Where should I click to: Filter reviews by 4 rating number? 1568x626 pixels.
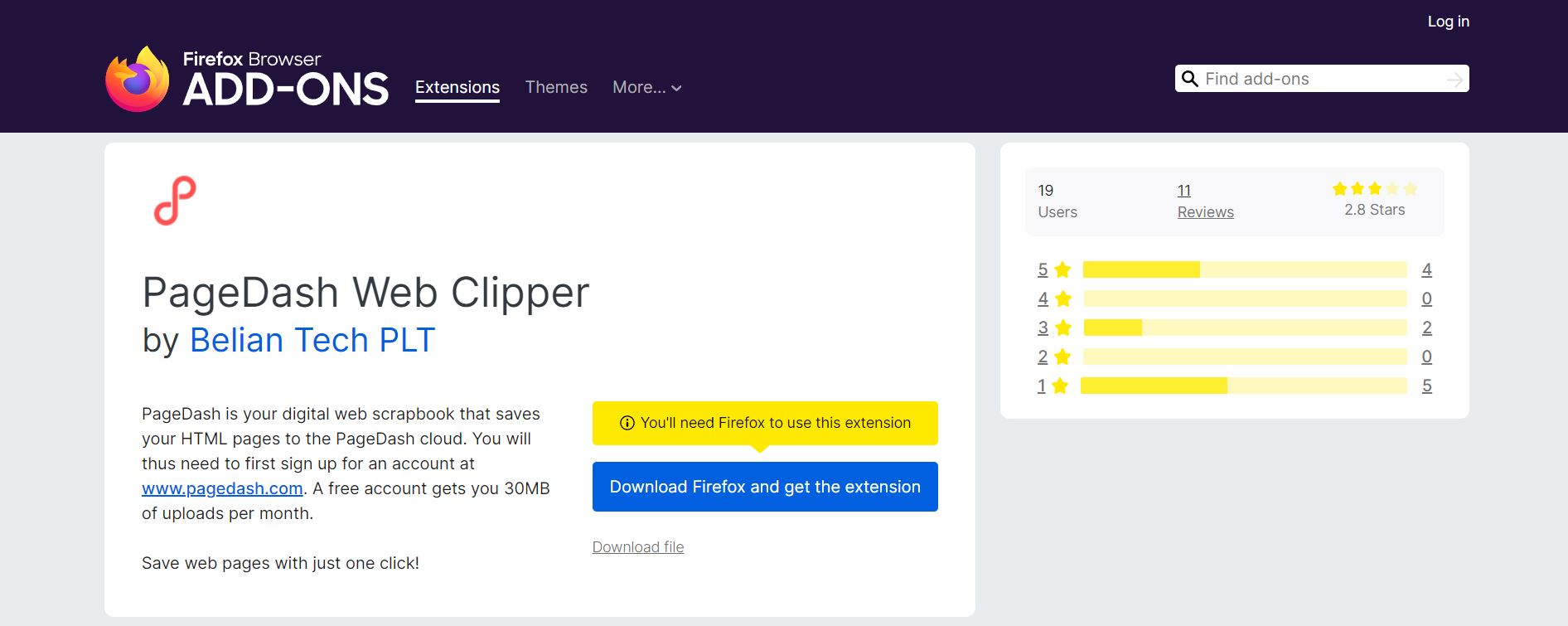pyautogui.click(x=1043, y=298)
